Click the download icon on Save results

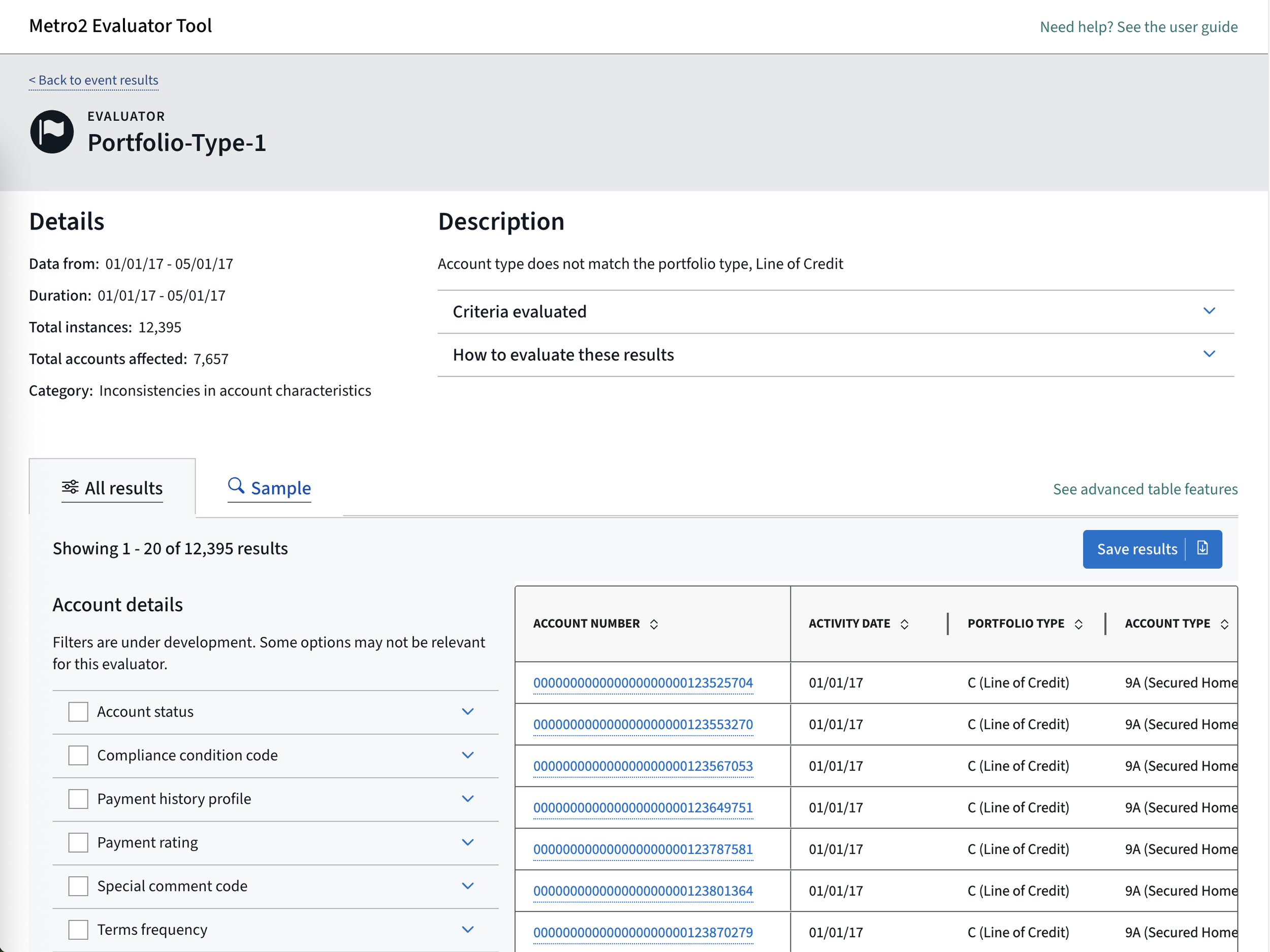tap(1202, 548)
